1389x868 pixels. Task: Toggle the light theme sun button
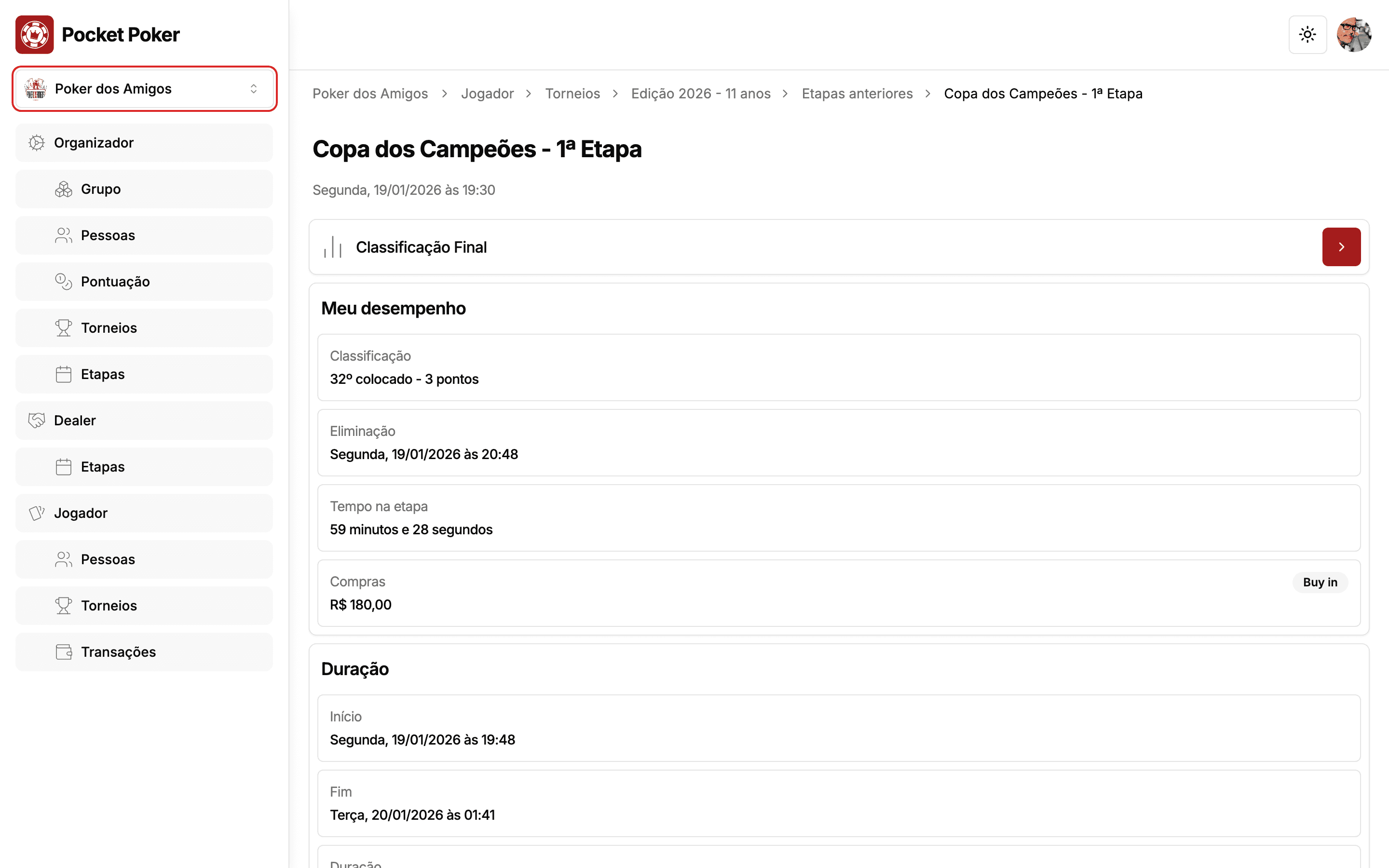coord(1307,34)
